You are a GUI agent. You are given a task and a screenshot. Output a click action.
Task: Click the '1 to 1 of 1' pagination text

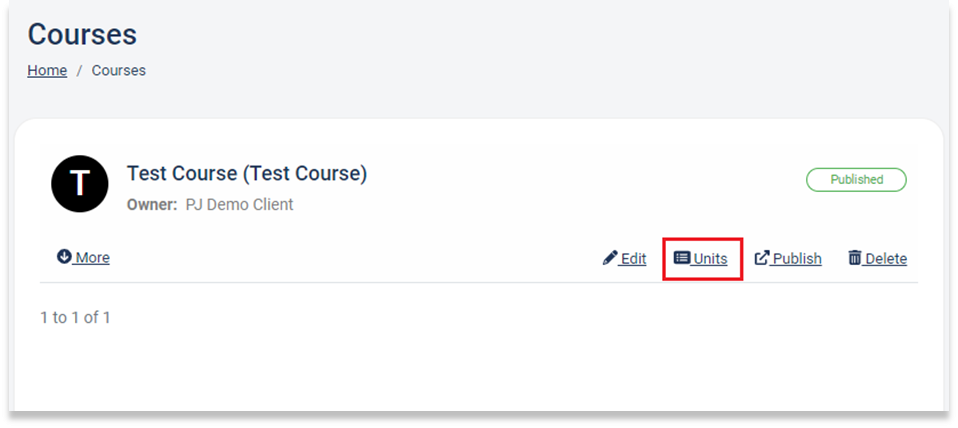click(75, 317)
